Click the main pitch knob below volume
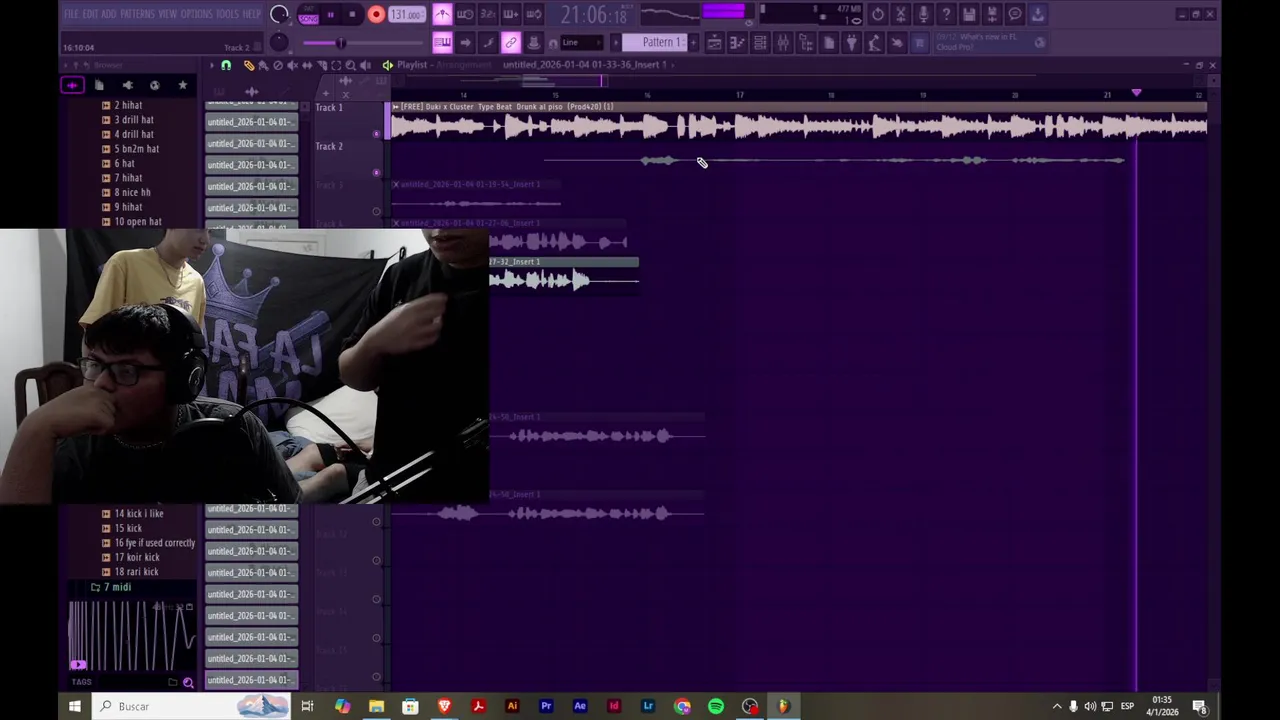 click(280, 42)
